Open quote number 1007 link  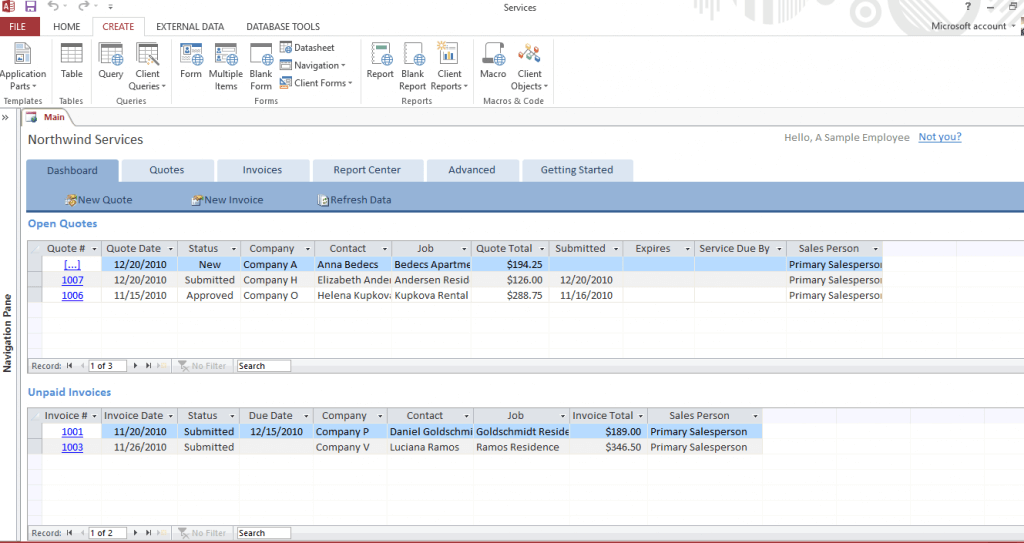coord(72,281)
